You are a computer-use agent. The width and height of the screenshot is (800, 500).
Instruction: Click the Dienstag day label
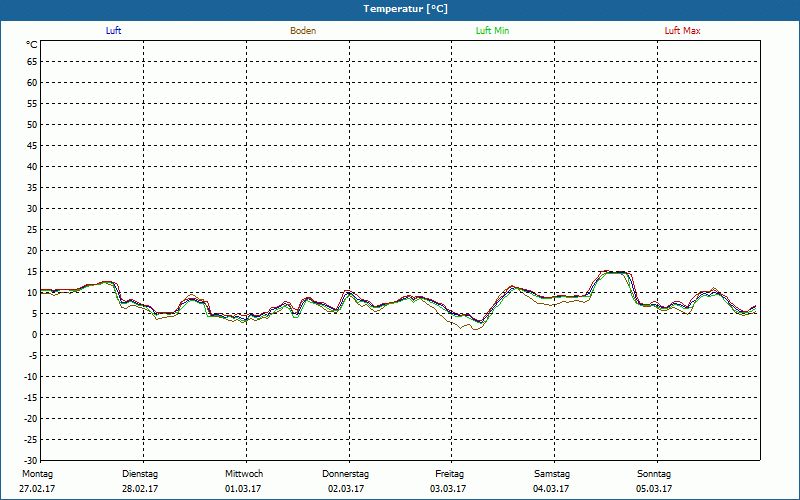(140, 474)
